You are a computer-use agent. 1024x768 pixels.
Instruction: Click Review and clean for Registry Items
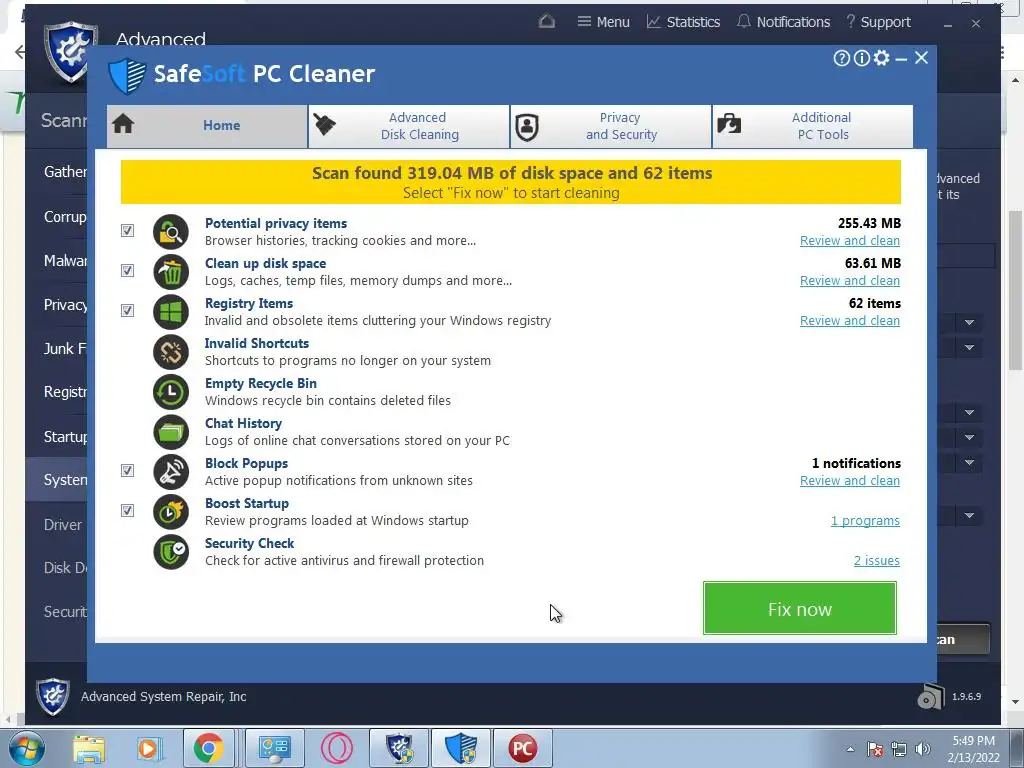click(850, 321)
